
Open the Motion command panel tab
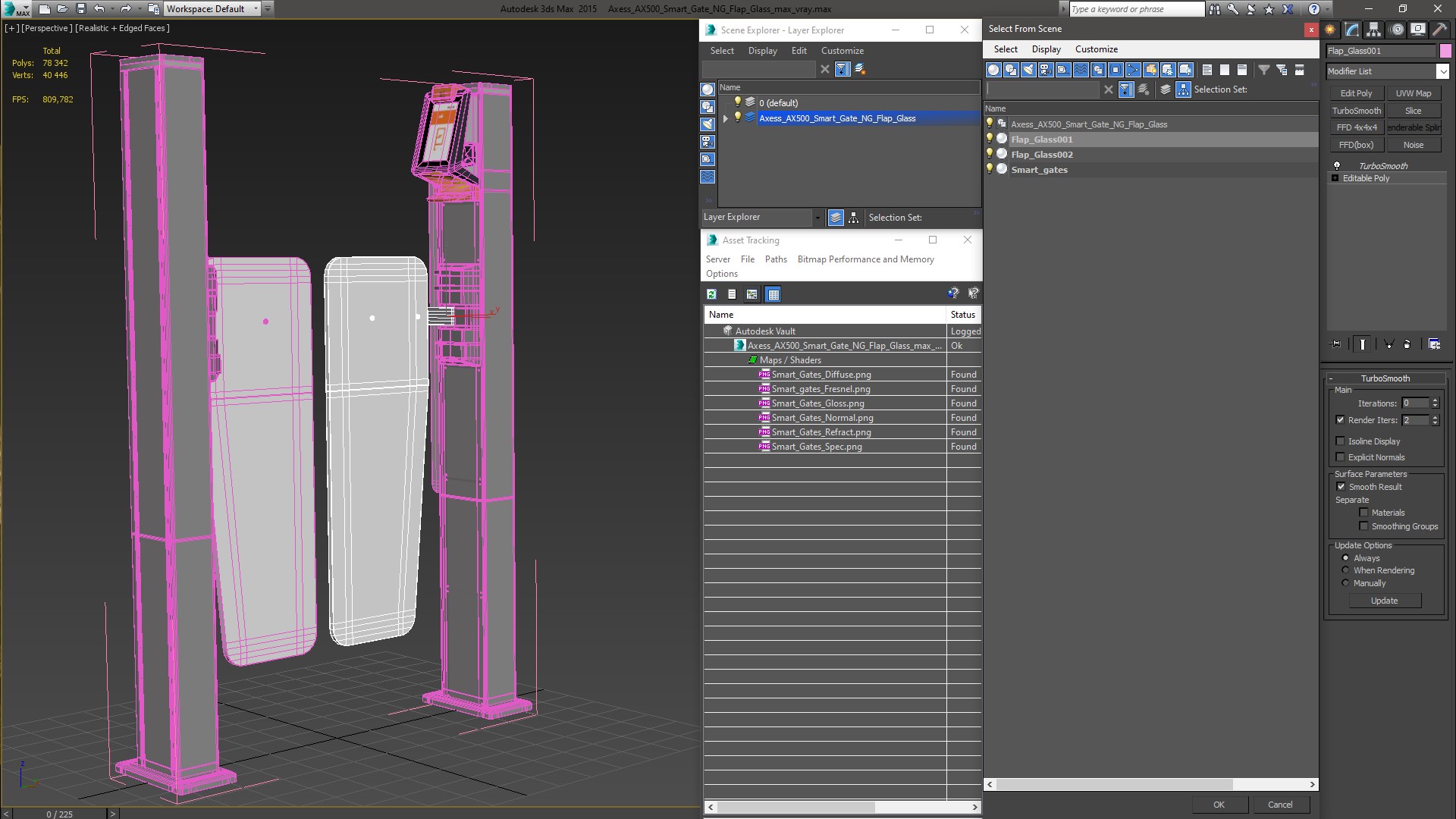(x=1396, y=30)
